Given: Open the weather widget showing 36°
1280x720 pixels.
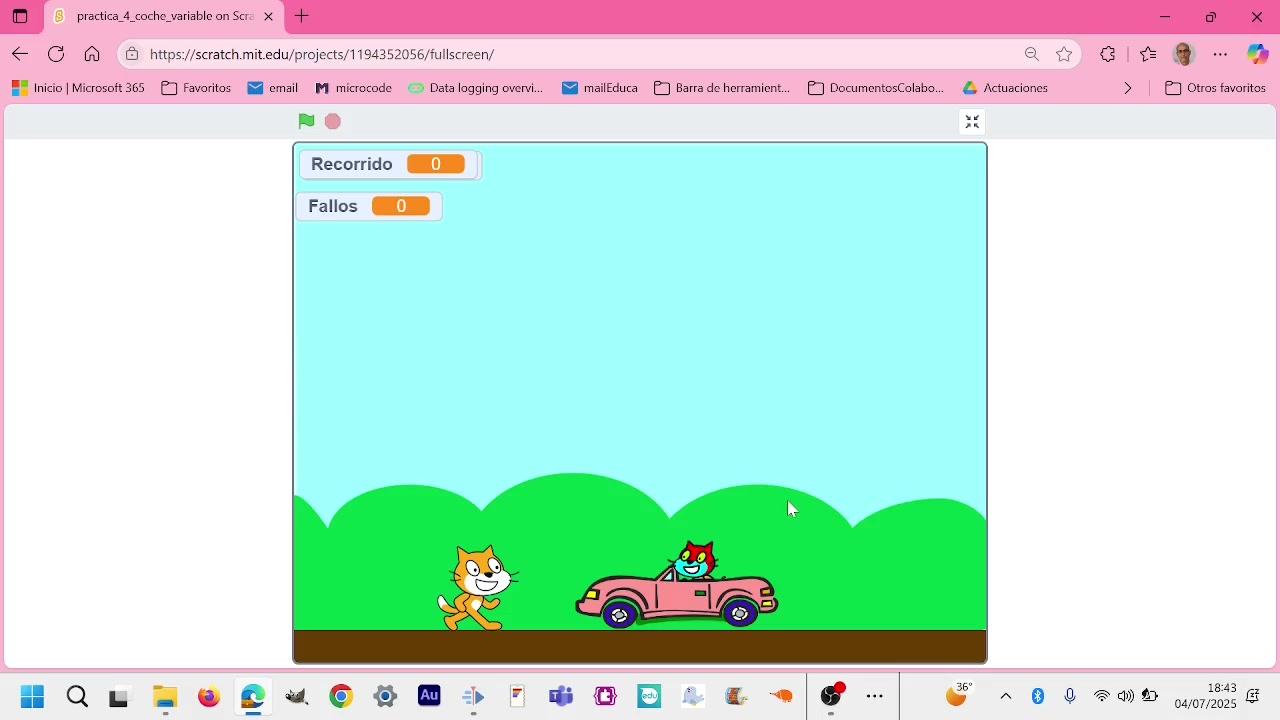Looking at the screenshot, I should point(958,695).
